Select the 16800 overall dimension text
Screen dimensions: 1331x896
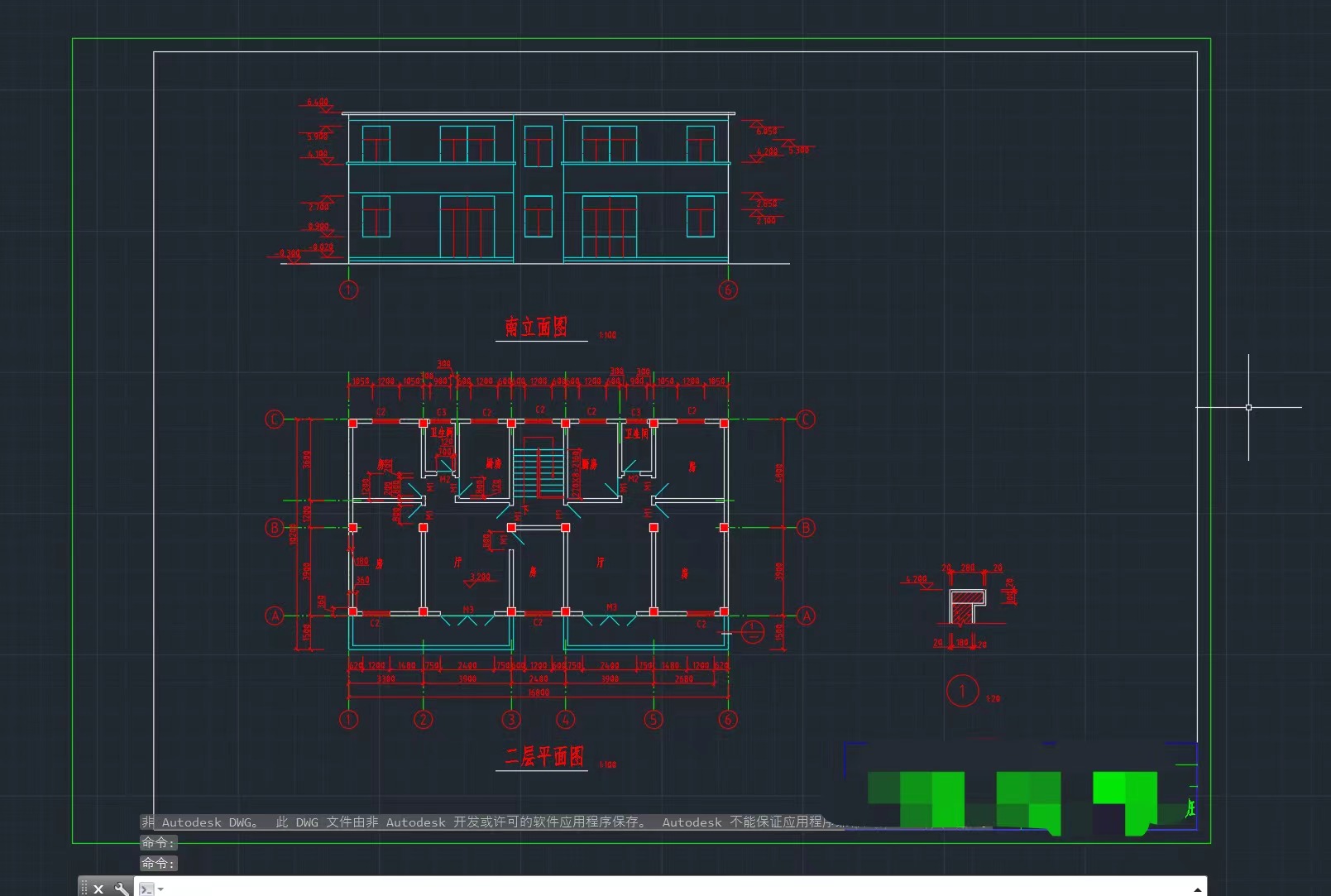click(x=539, y=692)
